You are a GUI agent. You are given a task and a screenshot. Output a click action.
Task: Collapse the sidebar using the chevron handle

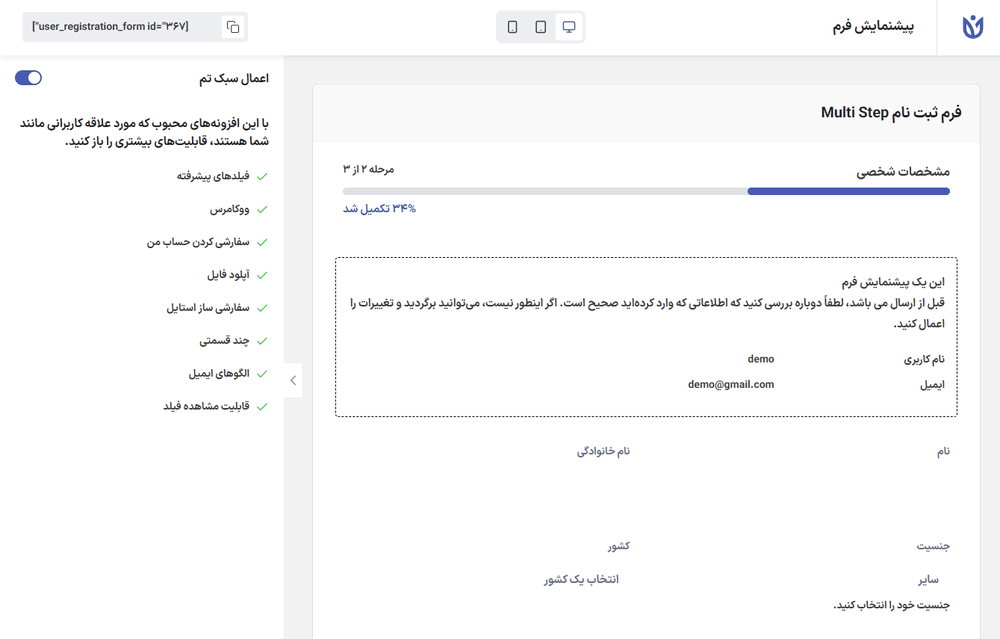tap(292, 380)
